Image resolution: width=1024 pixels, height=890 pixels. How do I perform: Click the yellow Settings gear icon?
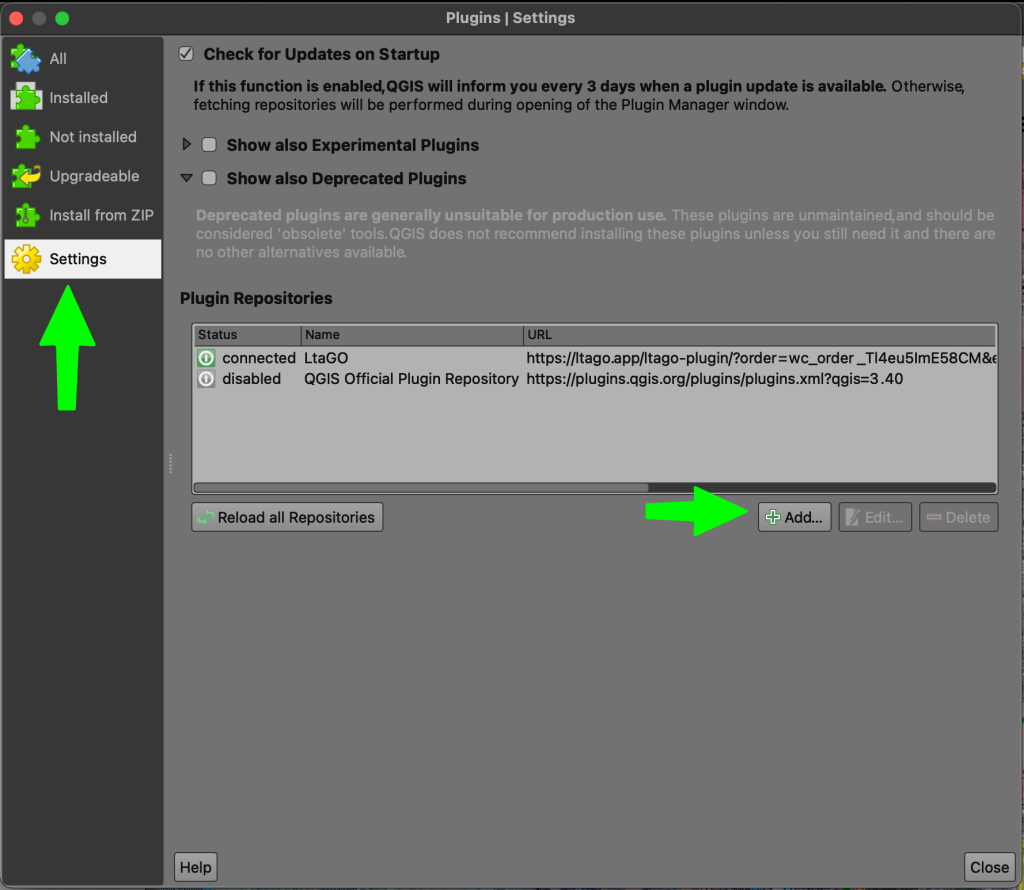pyautogui.click(x=25, y=259)
